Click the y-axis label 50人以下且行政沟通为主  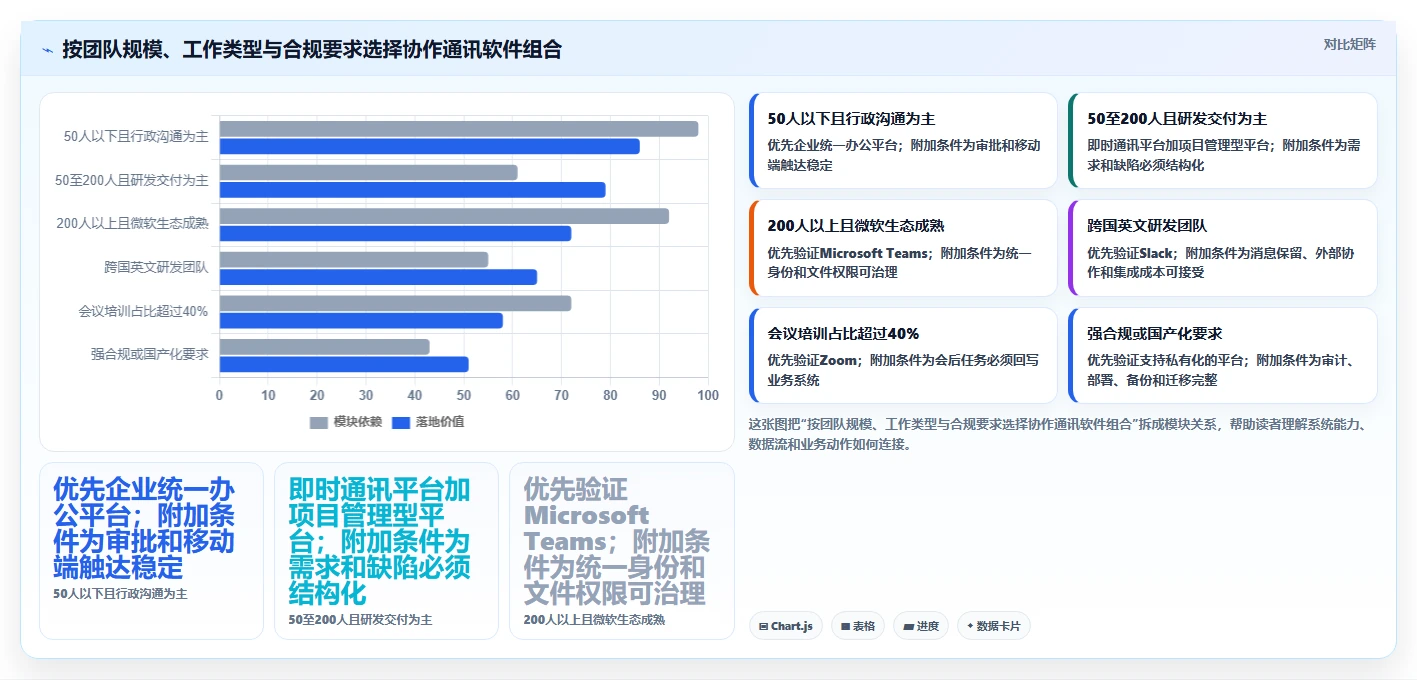136,137
